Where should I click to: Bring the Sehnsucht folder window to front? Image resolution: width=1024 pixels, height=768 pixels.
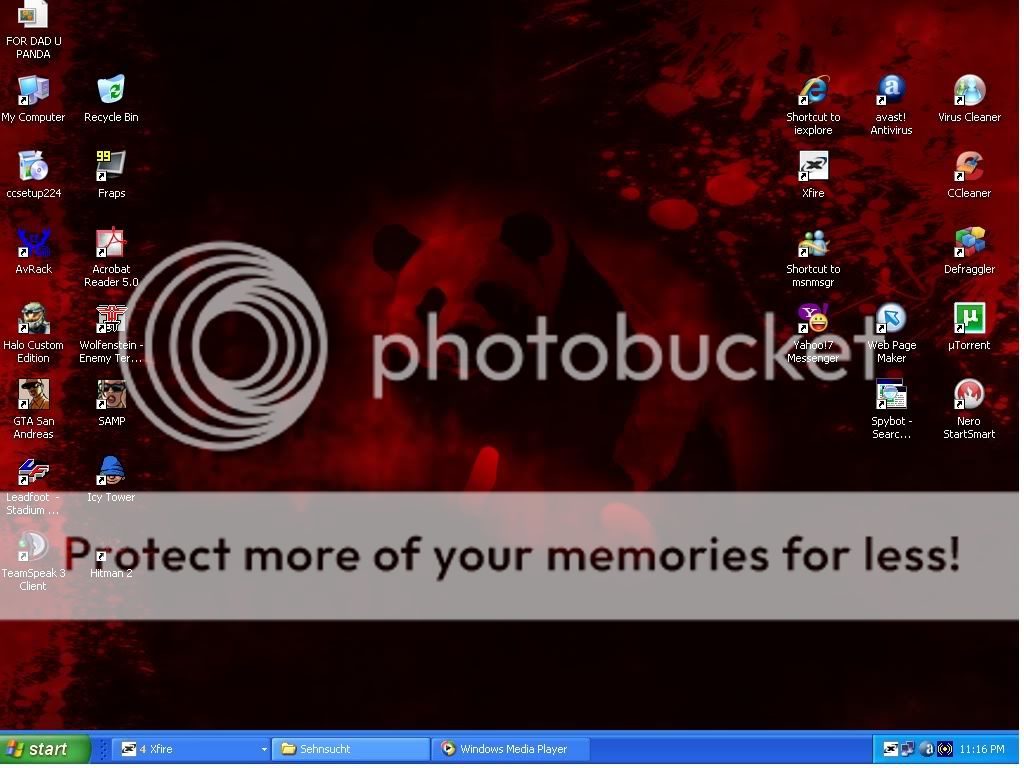[x=348, y=748]
